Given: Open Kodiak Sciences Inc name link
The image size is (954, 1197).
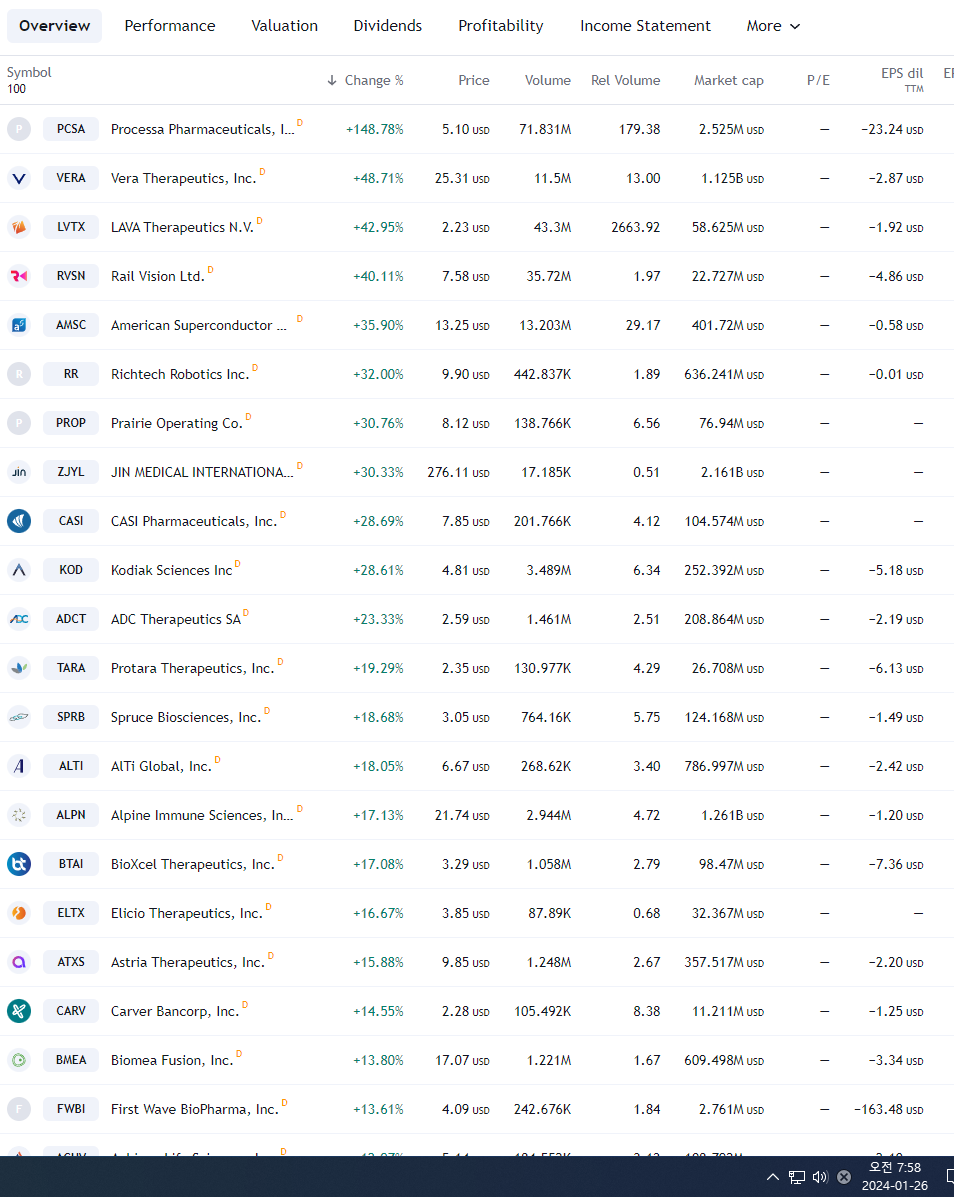Looking at the screenshot, I should tap(172, 570).
